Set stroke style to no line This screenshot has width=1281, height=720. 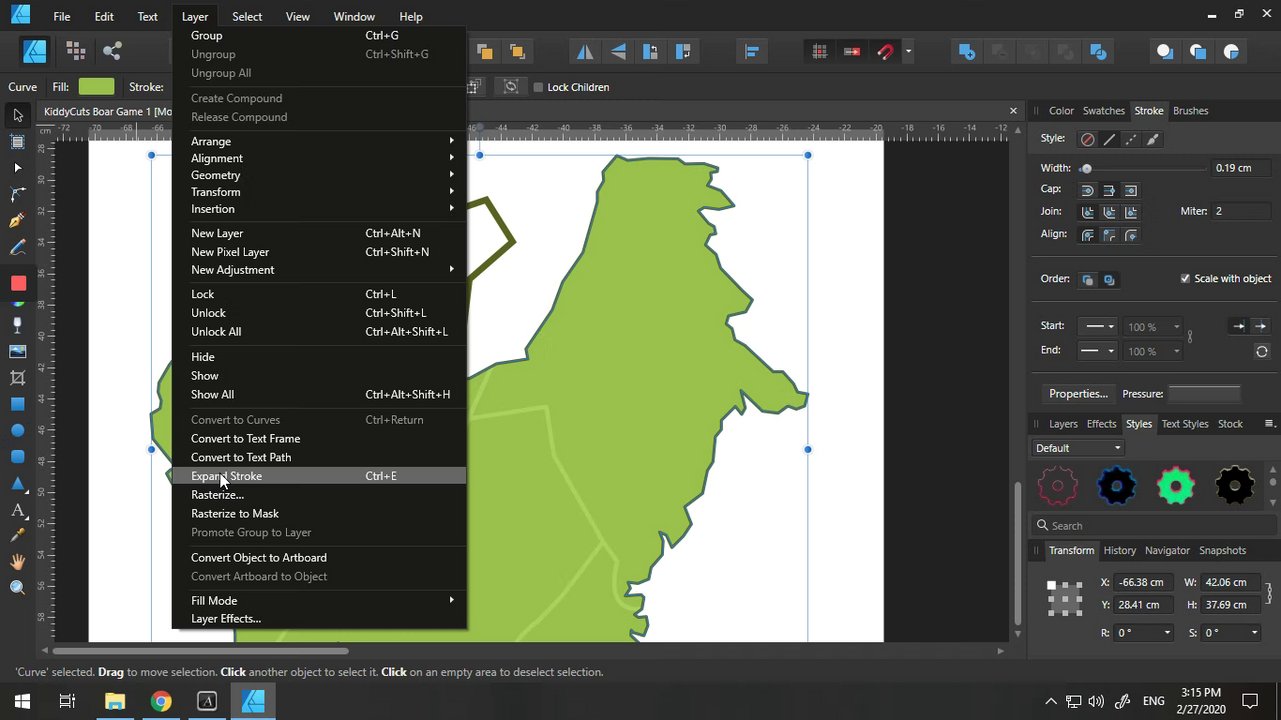(1087, 139)
